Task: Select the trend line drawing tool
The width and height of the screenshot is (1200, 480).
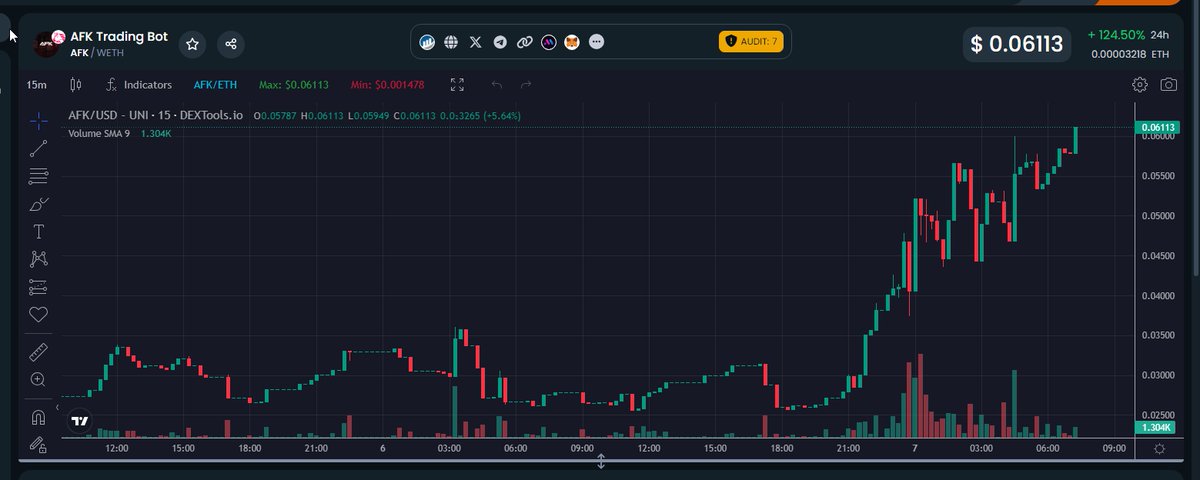Action: (39, 149)
